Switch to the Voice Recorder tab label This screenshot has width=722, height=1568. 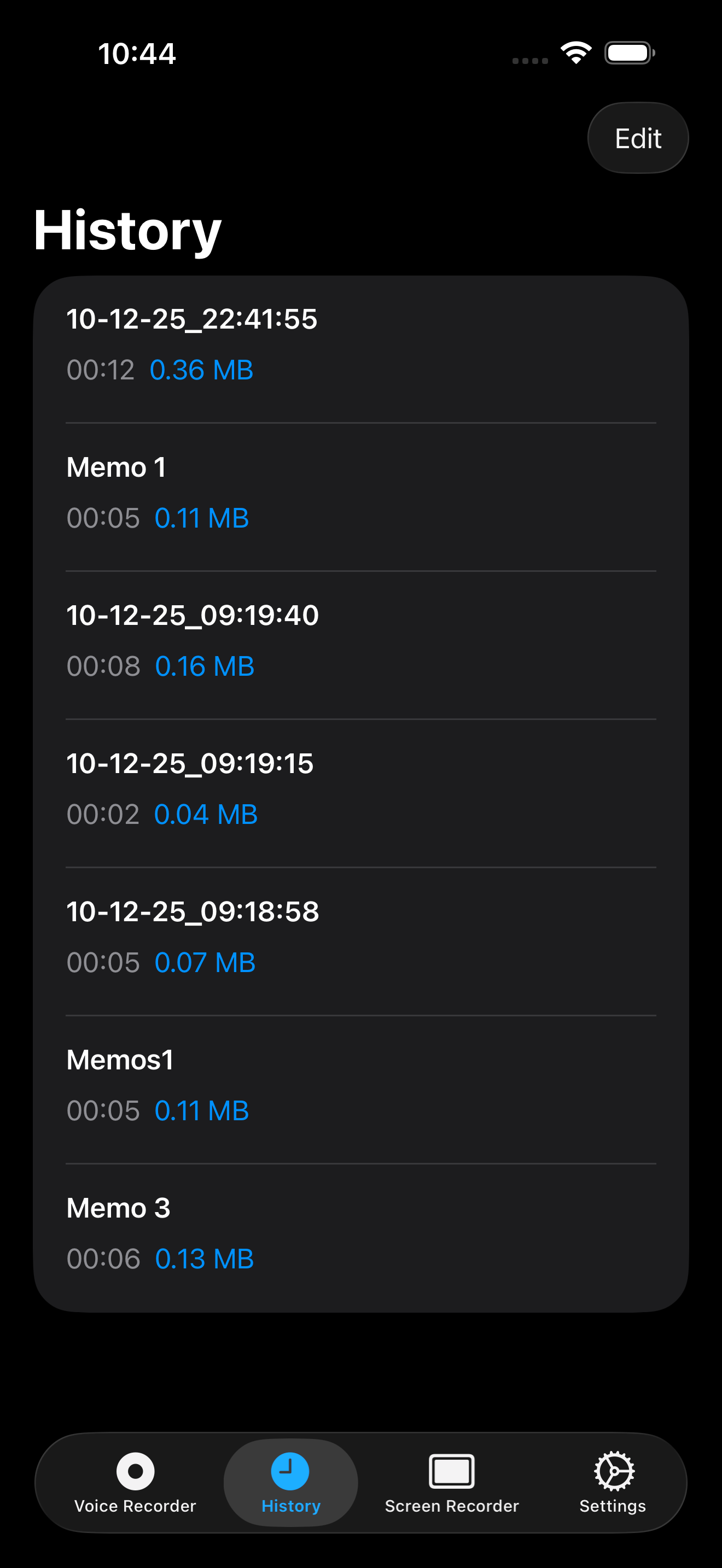click(135, 1506)
